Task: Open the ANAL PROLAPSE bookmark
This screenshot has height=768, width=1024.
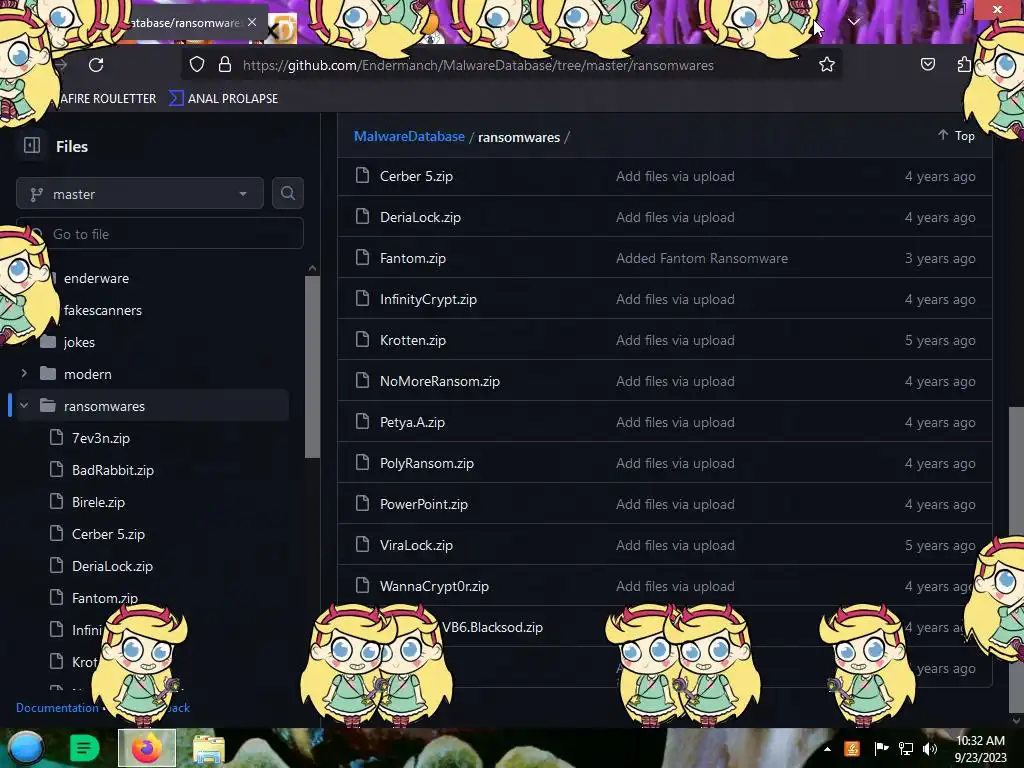Action: coord(223,99)
